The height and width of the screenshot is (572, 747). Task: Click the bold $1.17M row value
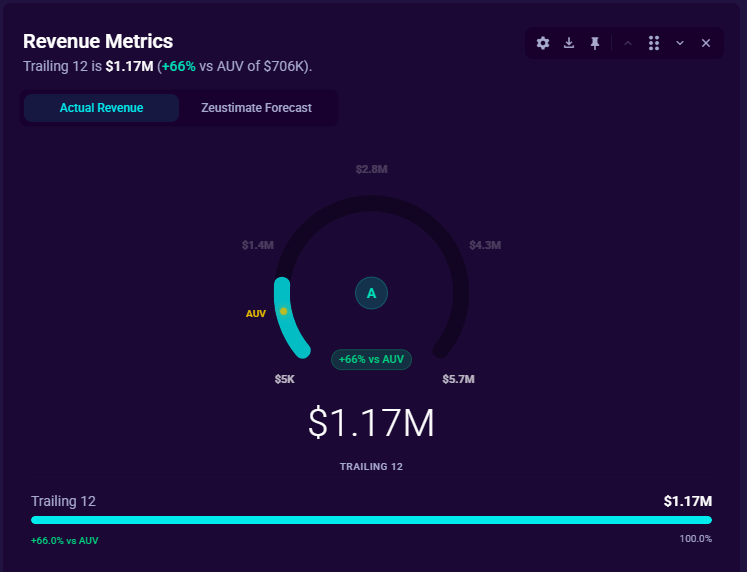click(x=688, y=501)
